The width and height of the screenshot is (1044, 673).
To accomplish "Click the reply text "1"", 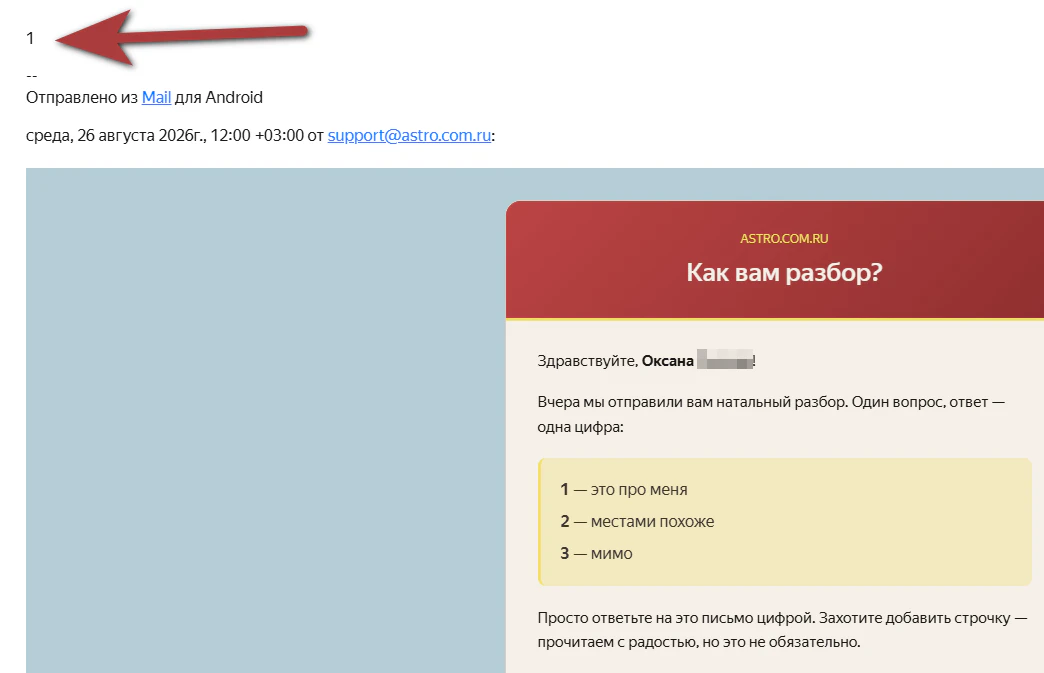I will click(30, 39).
